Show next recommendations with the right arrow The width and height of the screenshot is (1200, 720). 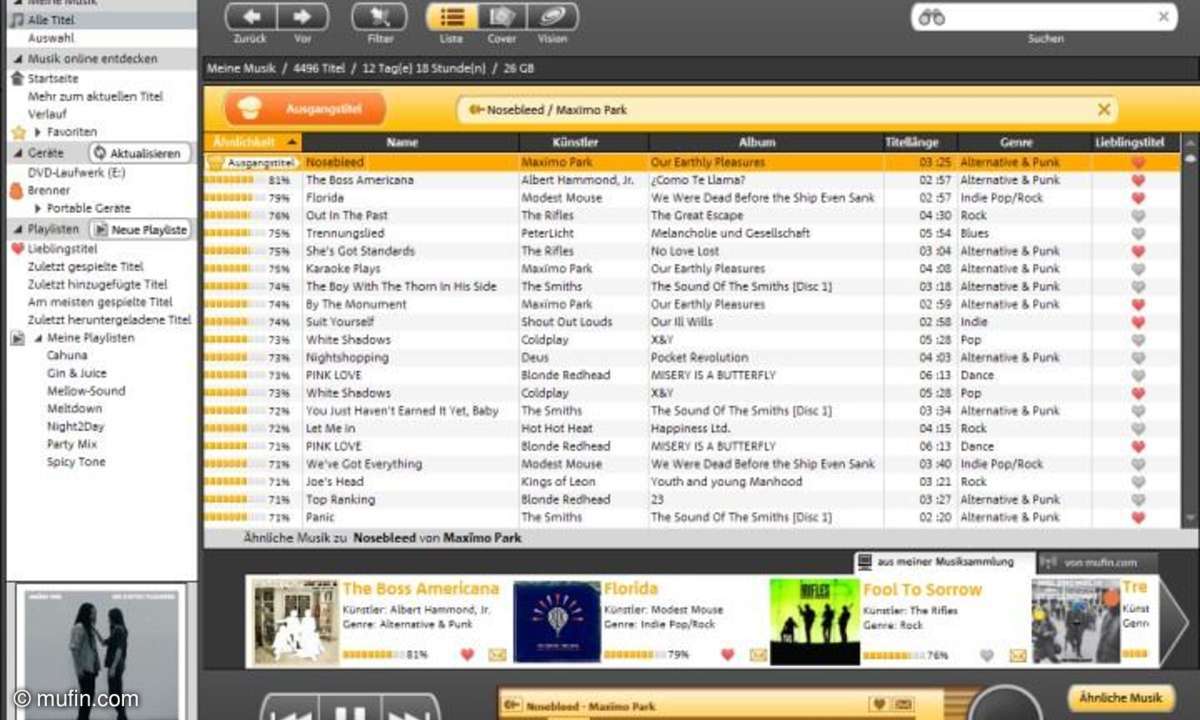tap(1173, 620)
